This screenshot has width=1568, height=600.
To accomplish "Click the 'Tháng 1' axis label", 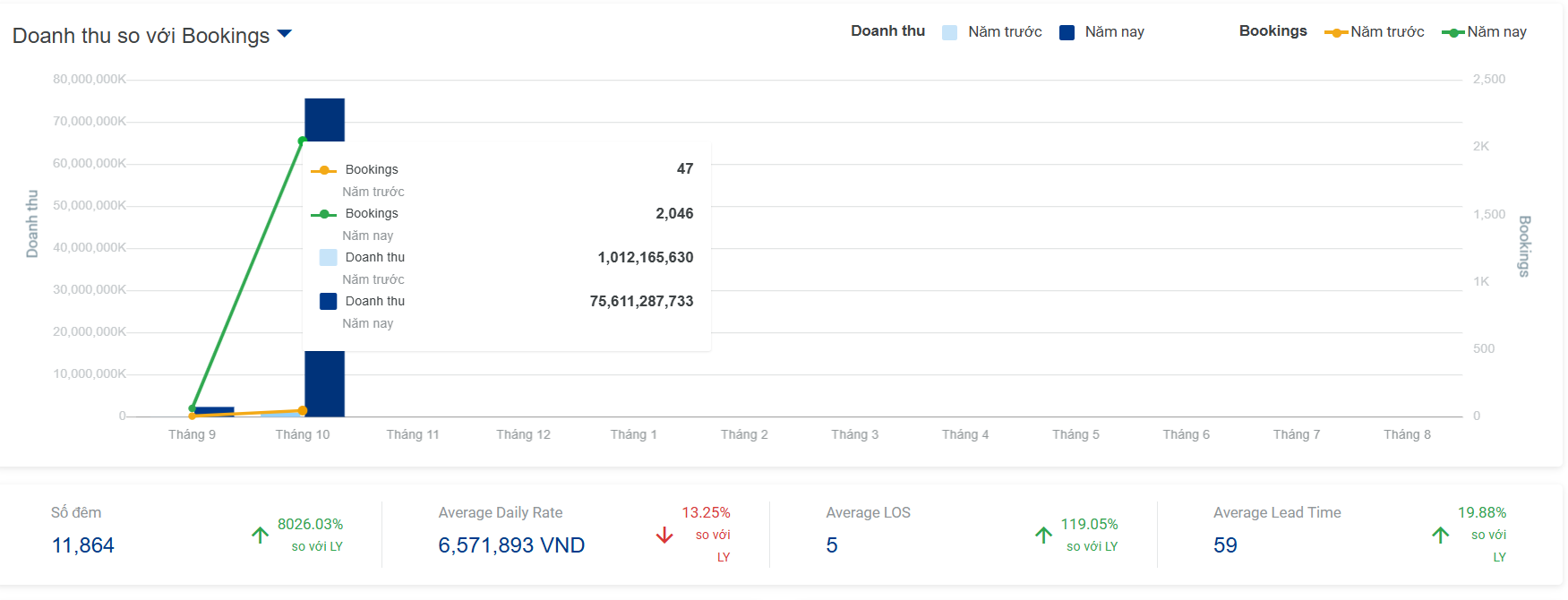I will [634, 434].
